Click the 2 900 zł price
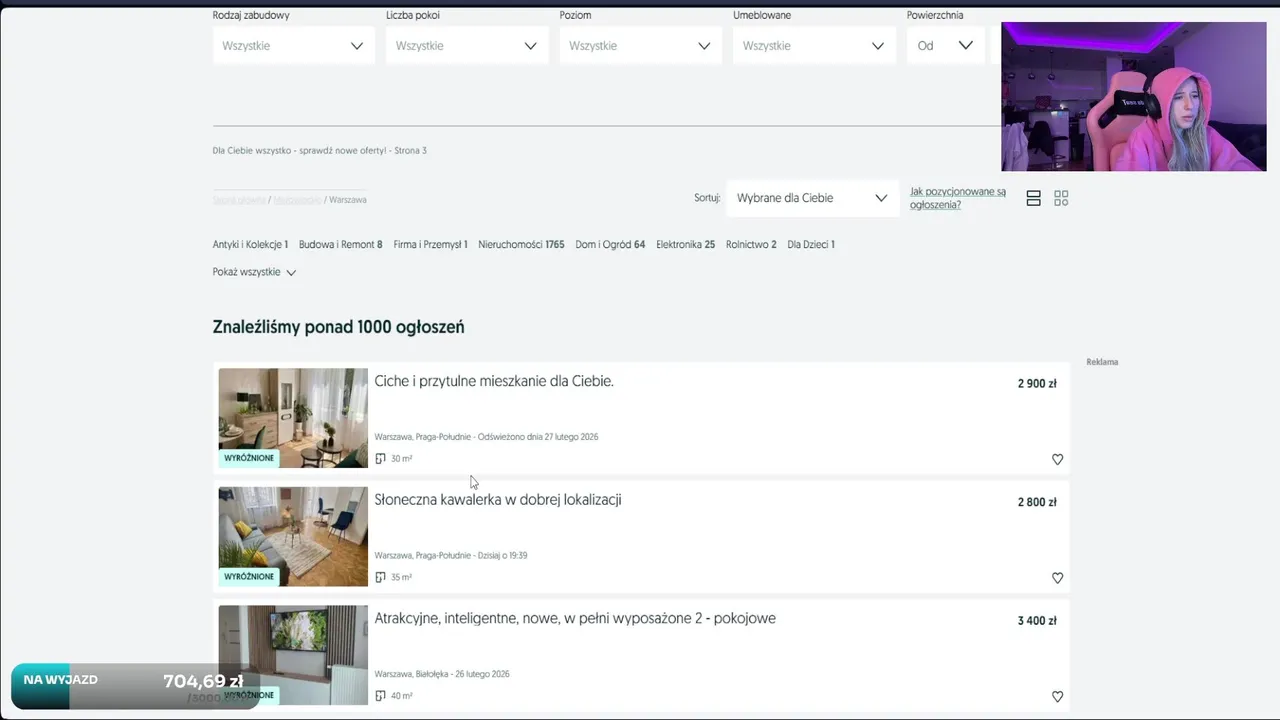Image resolution: width=1280 pixels, height=720 pixels. pos(1037,384)
